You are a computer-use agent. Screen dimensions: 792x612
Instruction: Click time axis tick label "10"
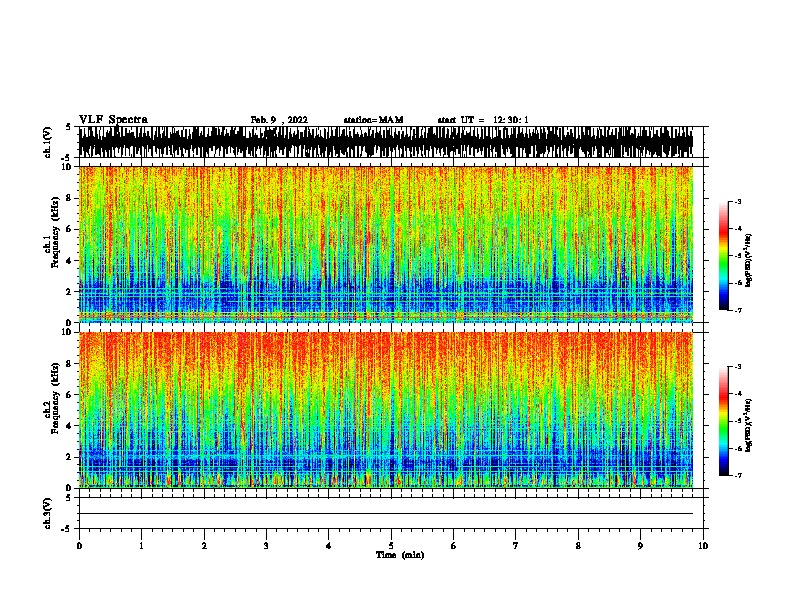703,546
